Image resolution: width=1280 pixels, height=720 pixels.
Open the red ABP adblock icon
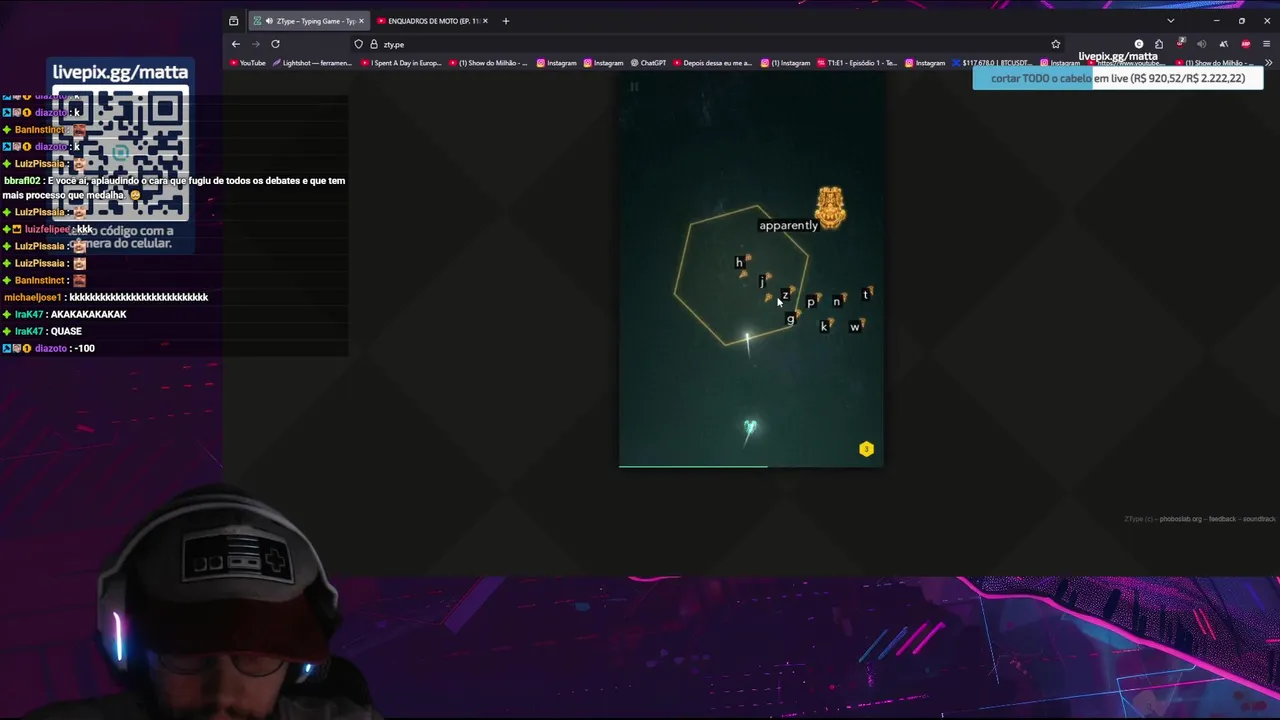[1245, 44]
